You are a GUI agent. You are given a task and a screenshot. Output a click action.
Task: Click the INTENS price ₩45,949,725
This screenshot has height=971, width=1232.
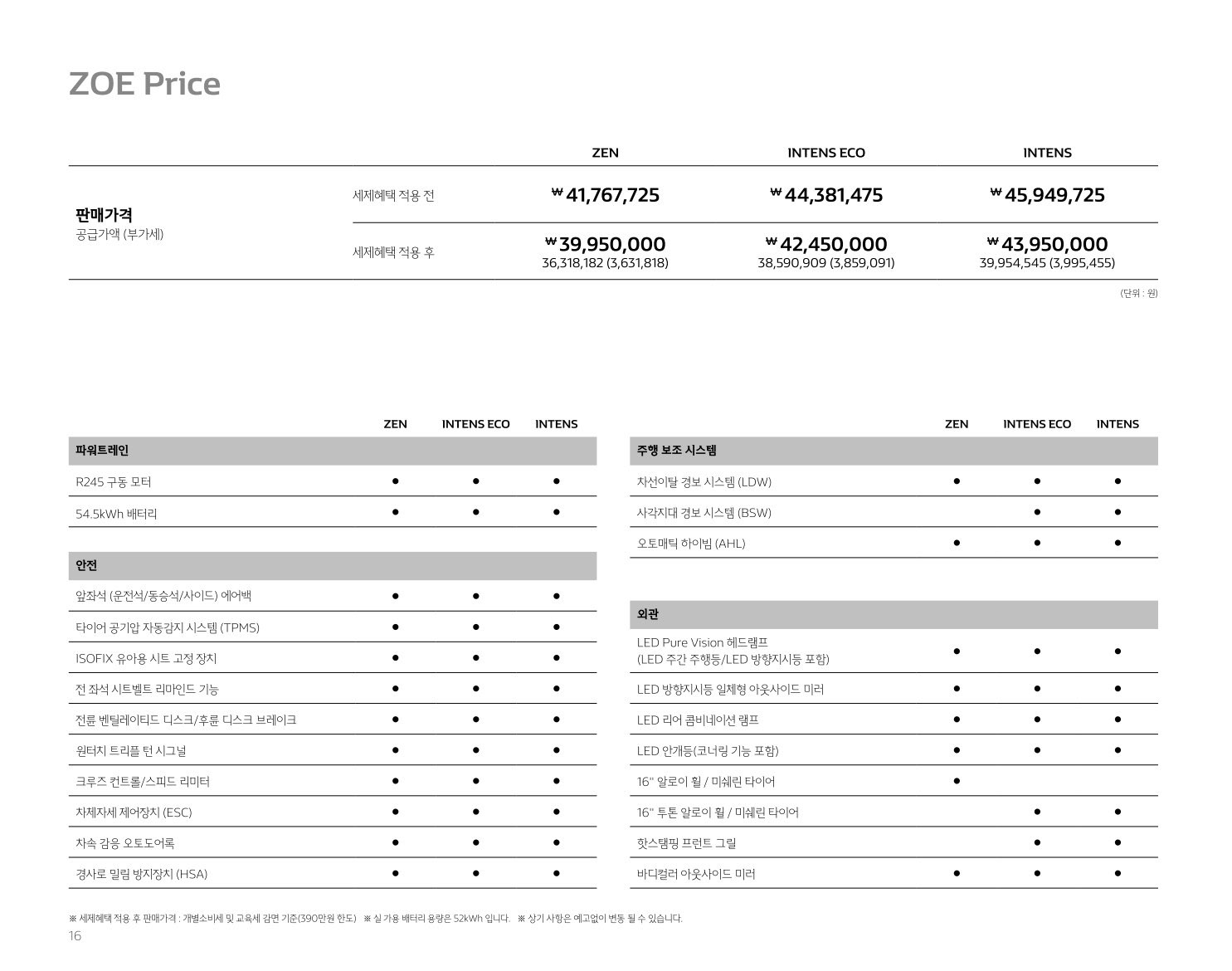point(1047,195)
